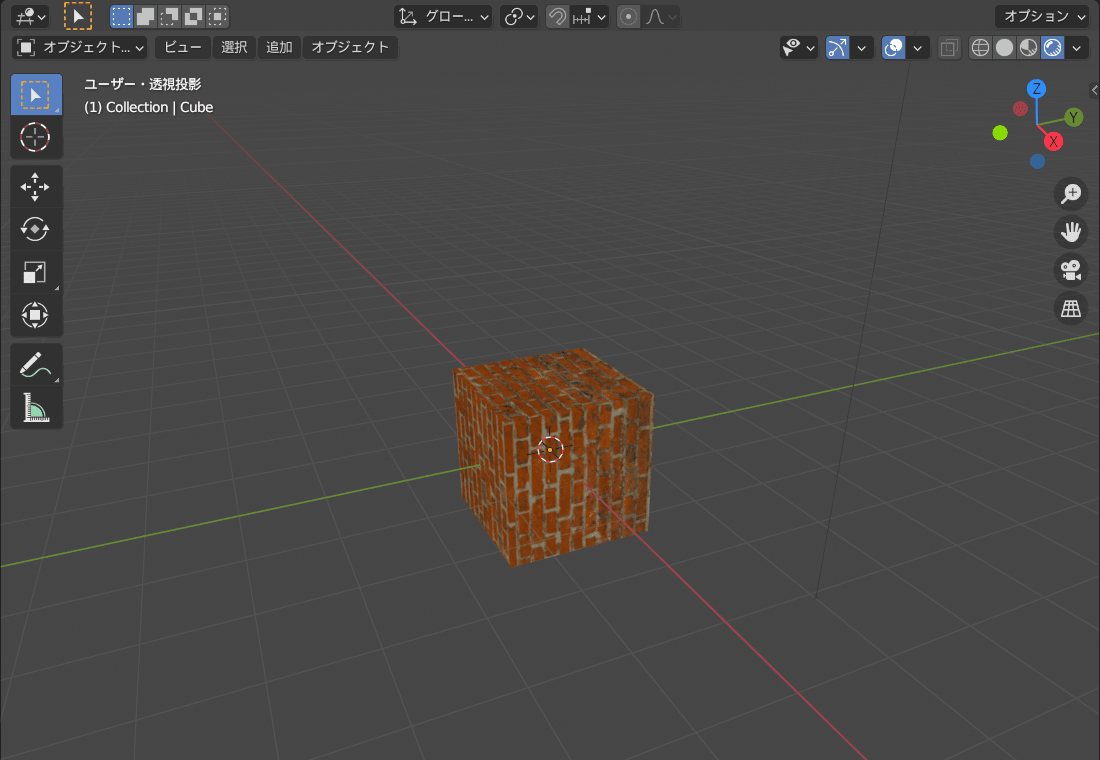Open the ビュー menu

tap(182, 48)
